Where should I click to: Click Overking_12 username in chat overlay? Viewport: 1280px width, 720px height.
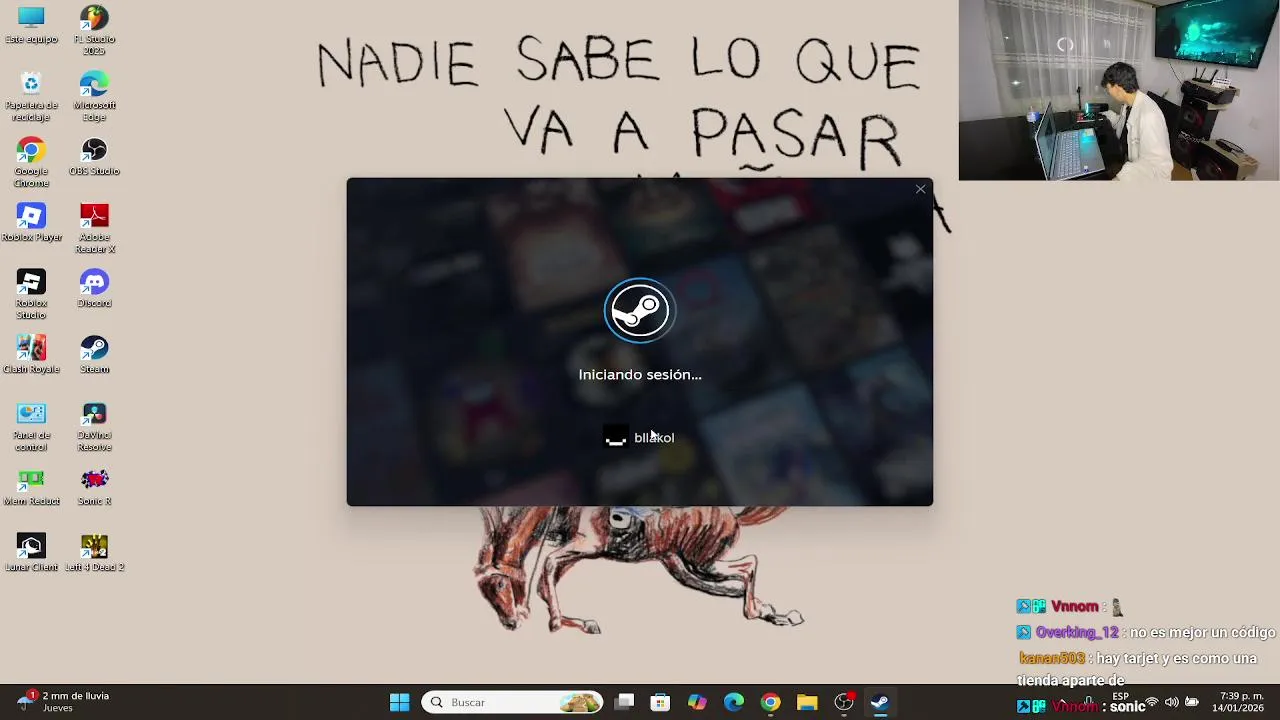[x=1077, y=633]
